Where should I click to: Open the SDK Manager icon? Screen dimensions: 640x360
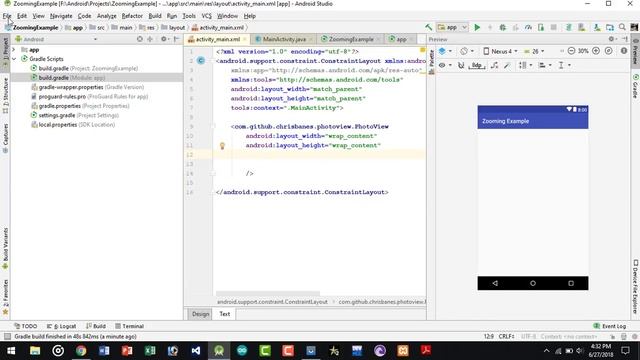597,27
